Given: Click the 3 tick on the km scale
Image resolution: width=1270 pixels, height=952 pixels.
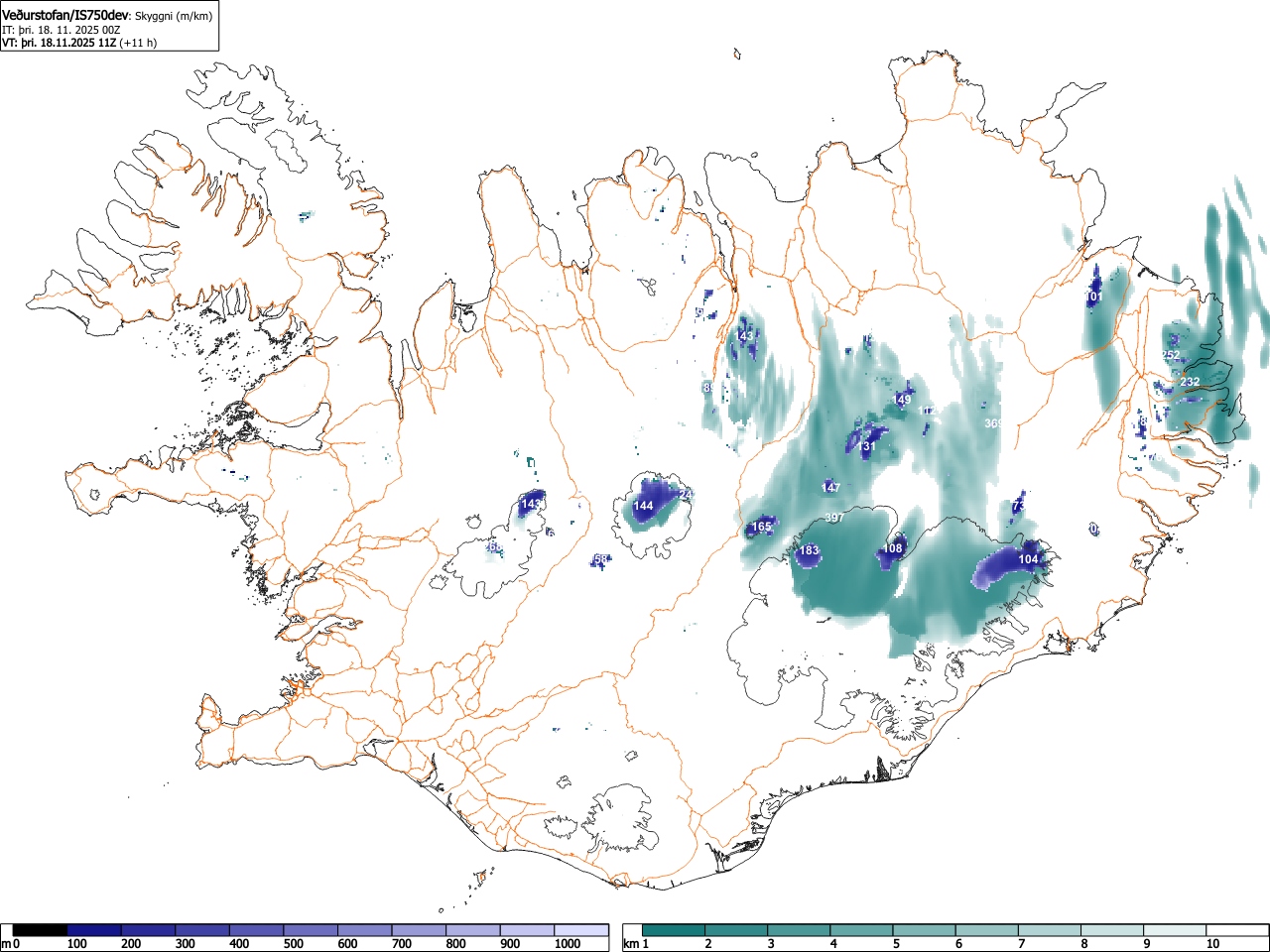Looking at the screenshot, I should pos(770,944).
